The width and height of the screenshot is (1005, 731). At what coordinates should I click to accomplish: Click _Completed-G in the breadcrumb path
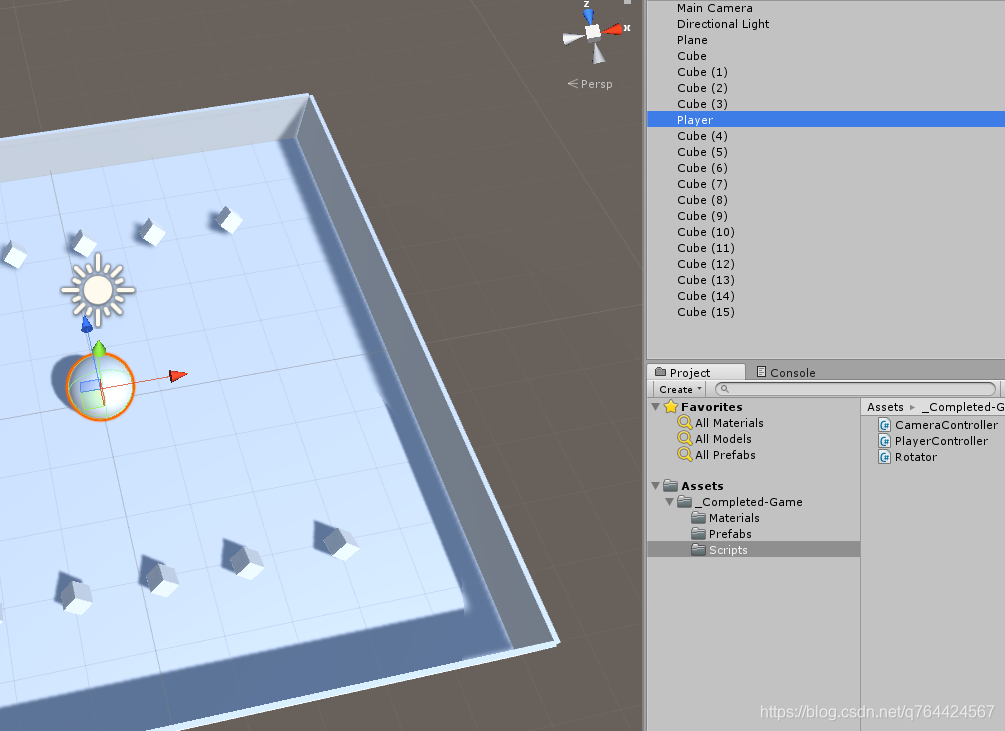click(x=963, y=407)
